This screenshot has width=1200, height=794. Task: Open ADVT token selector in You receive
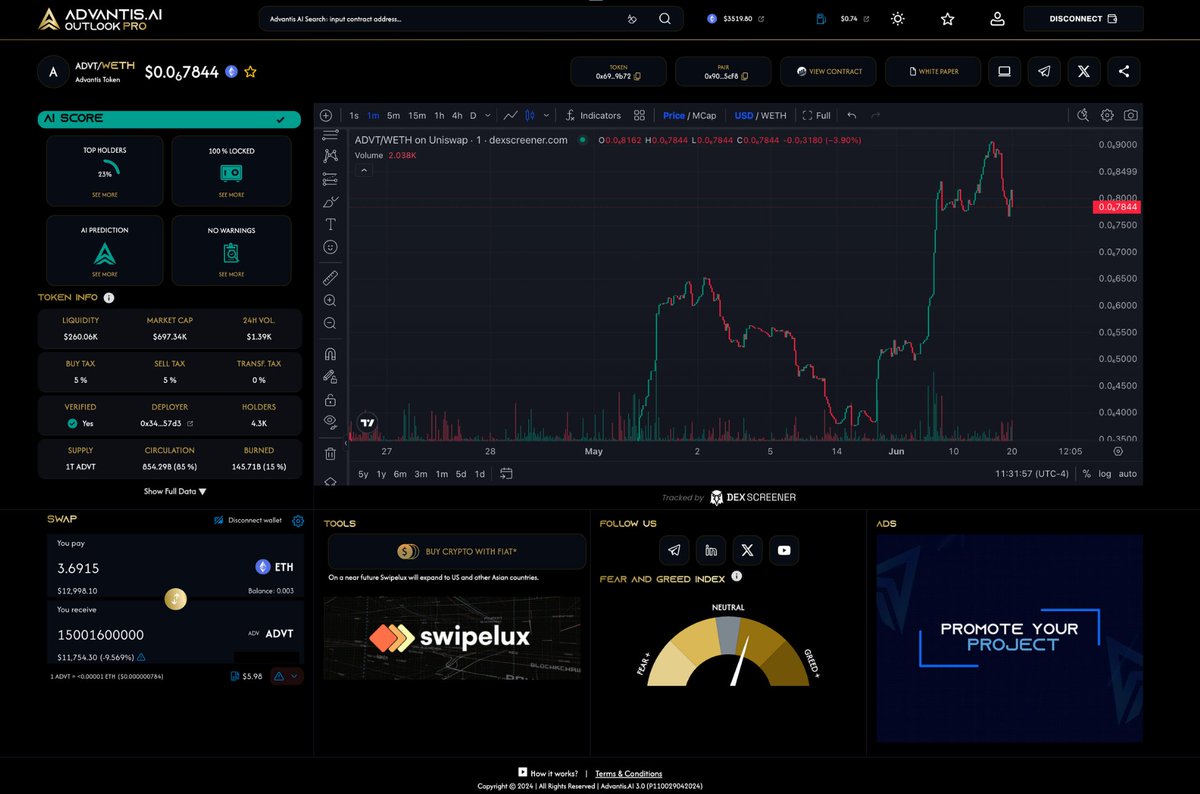coord(271,634)
